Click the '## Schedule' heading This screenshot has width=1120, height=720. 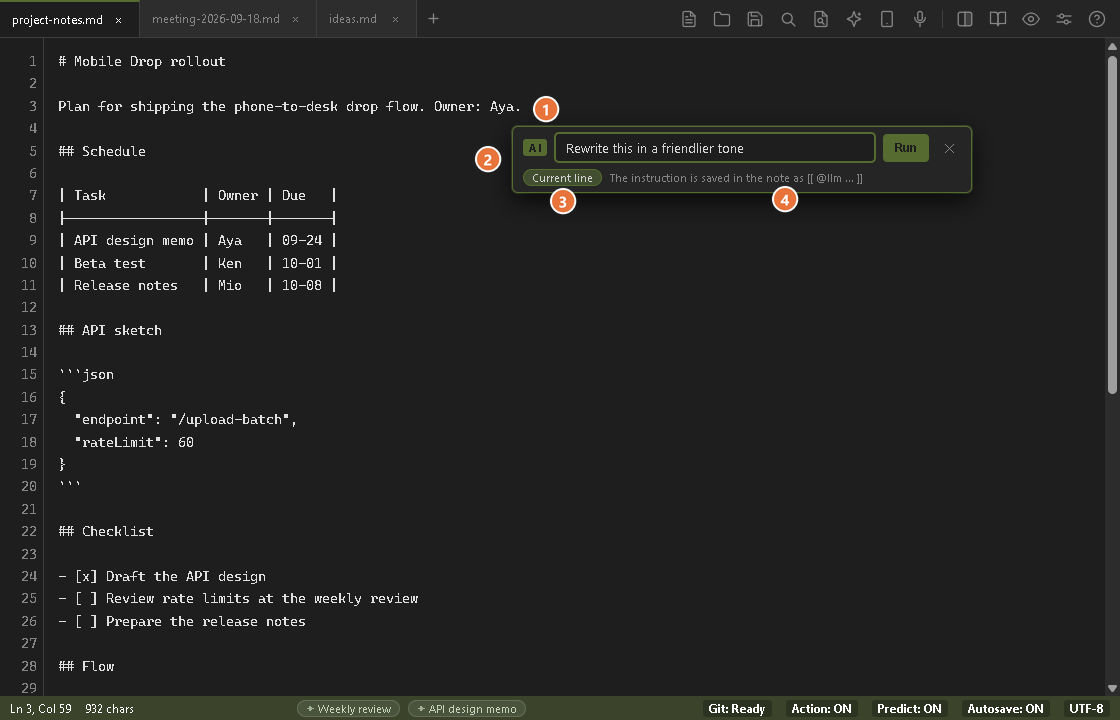click(x=102, y=151)
